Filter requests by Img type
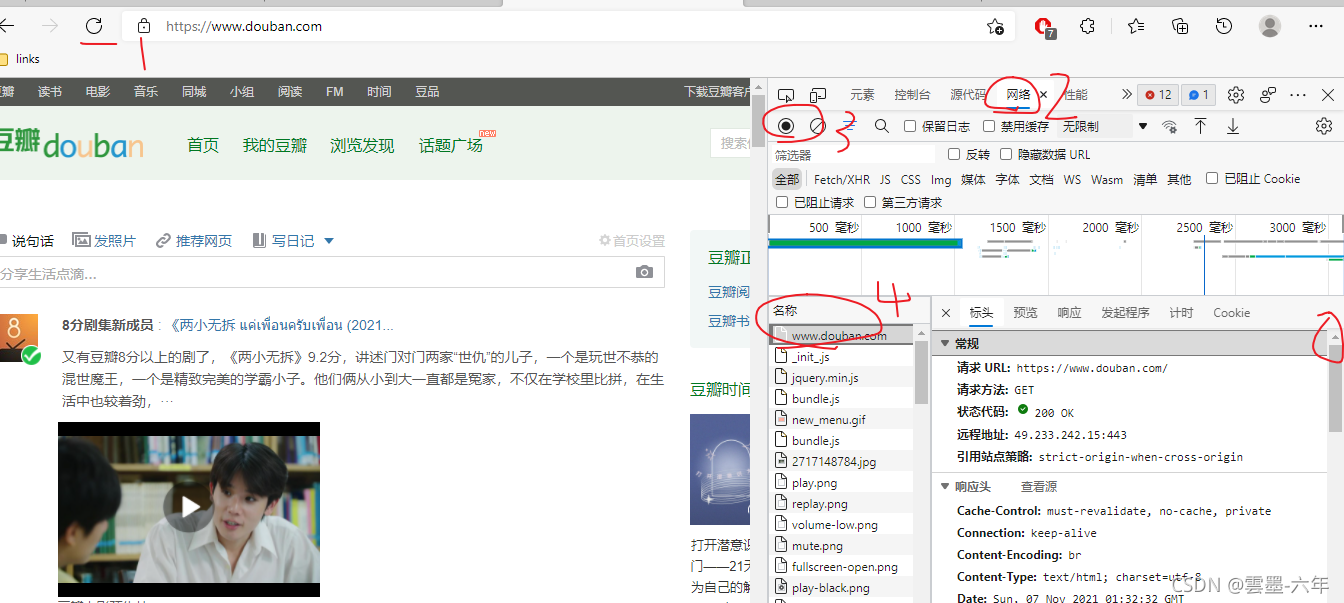1344x603 pixels. point(941,179)
